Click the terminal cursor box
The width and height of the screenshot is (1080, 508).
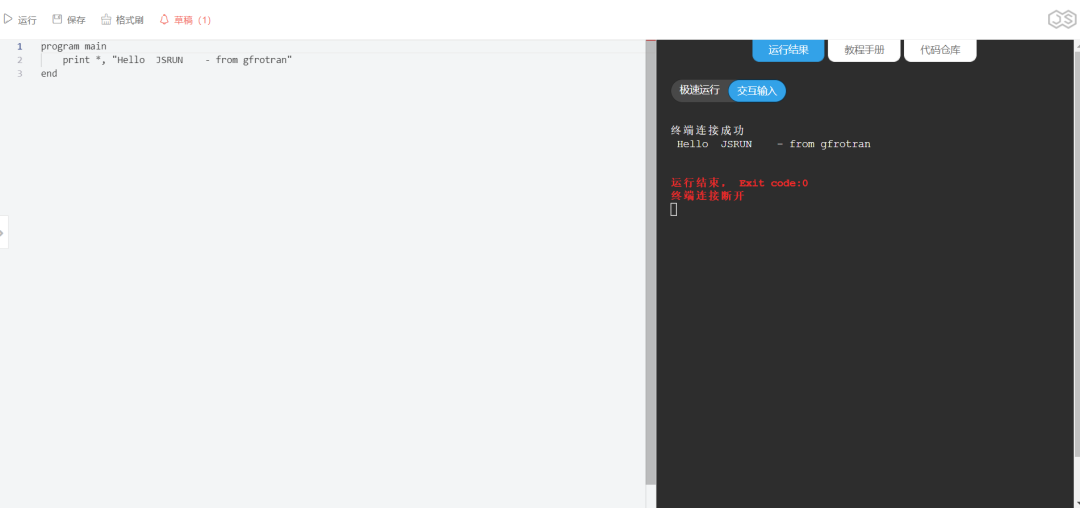click(674, 209)
